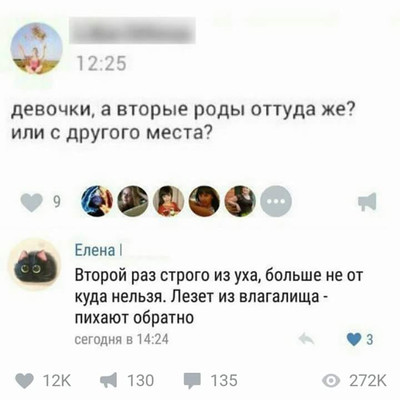This screenshot has width=400, height=400.
Task: Open the first liker's avatar
Action: [x=97, y=202]
